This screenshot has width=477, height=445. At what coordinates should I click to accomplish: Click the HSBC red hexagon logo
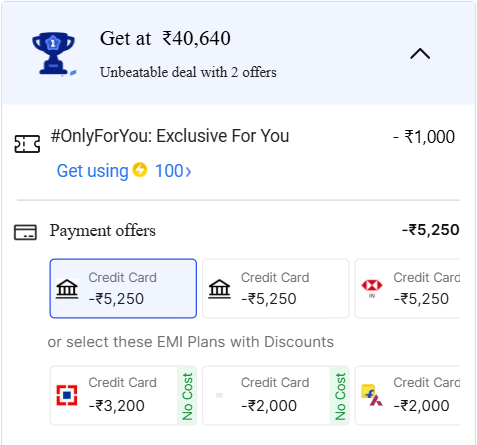point(372,286)
